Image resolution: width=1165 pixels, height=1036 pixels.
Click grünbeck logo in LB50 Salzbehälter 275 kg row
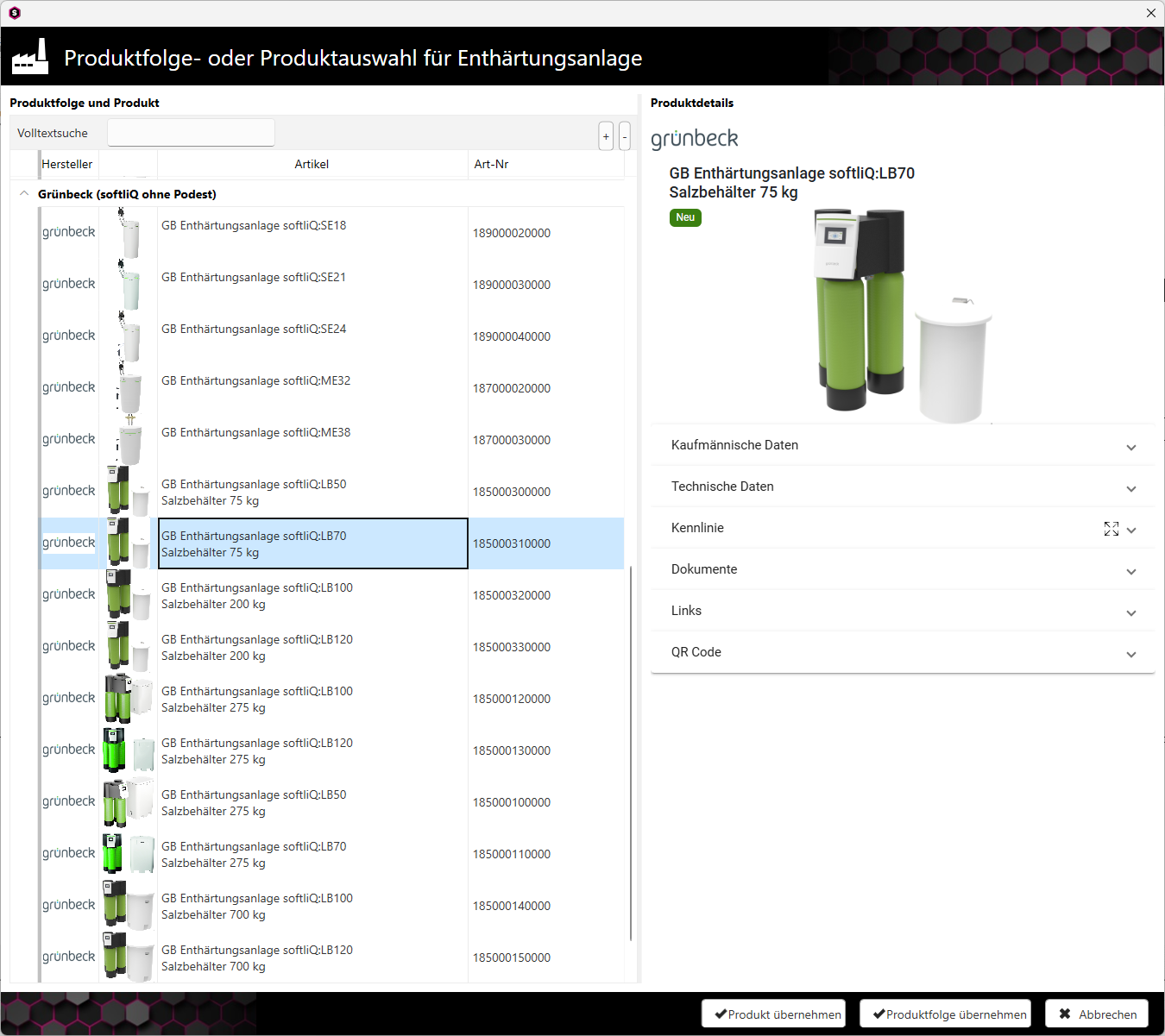(x=69, y=801)
